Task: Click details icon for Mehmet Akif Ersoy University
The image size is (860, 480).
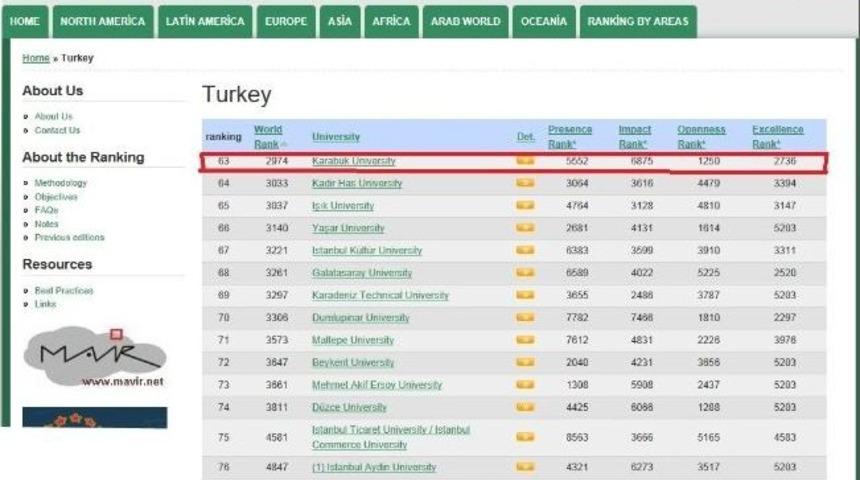Action: [x=525, y=385]
